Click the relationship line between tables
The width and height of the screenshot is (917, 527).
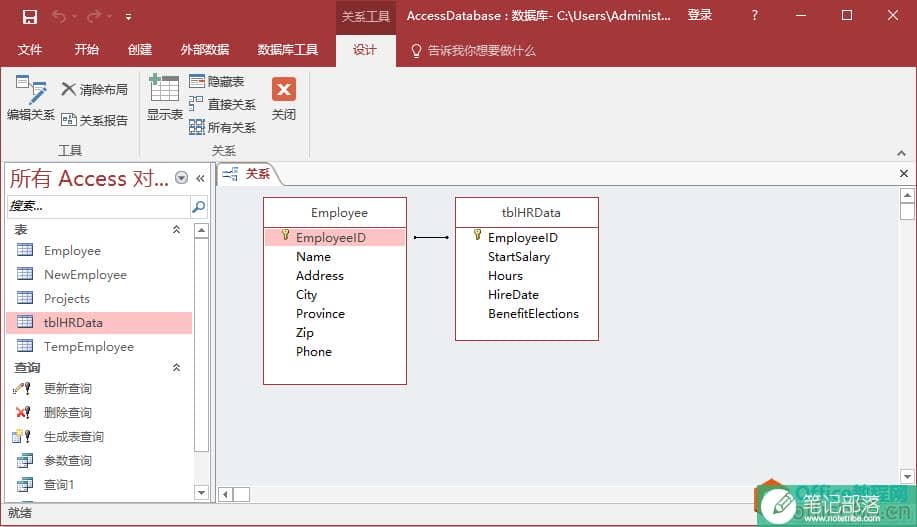(x=431, y=237)
